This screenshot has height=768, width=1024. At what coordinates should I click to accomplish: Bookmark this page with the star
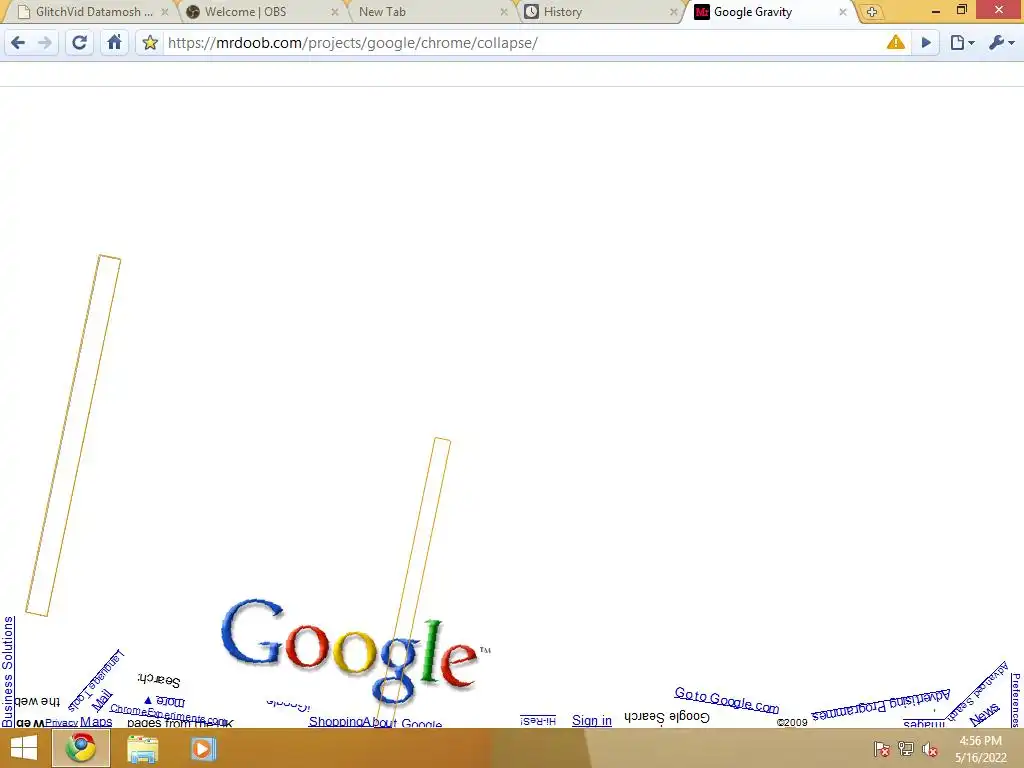pyautogui.click(x=150, y=43)
